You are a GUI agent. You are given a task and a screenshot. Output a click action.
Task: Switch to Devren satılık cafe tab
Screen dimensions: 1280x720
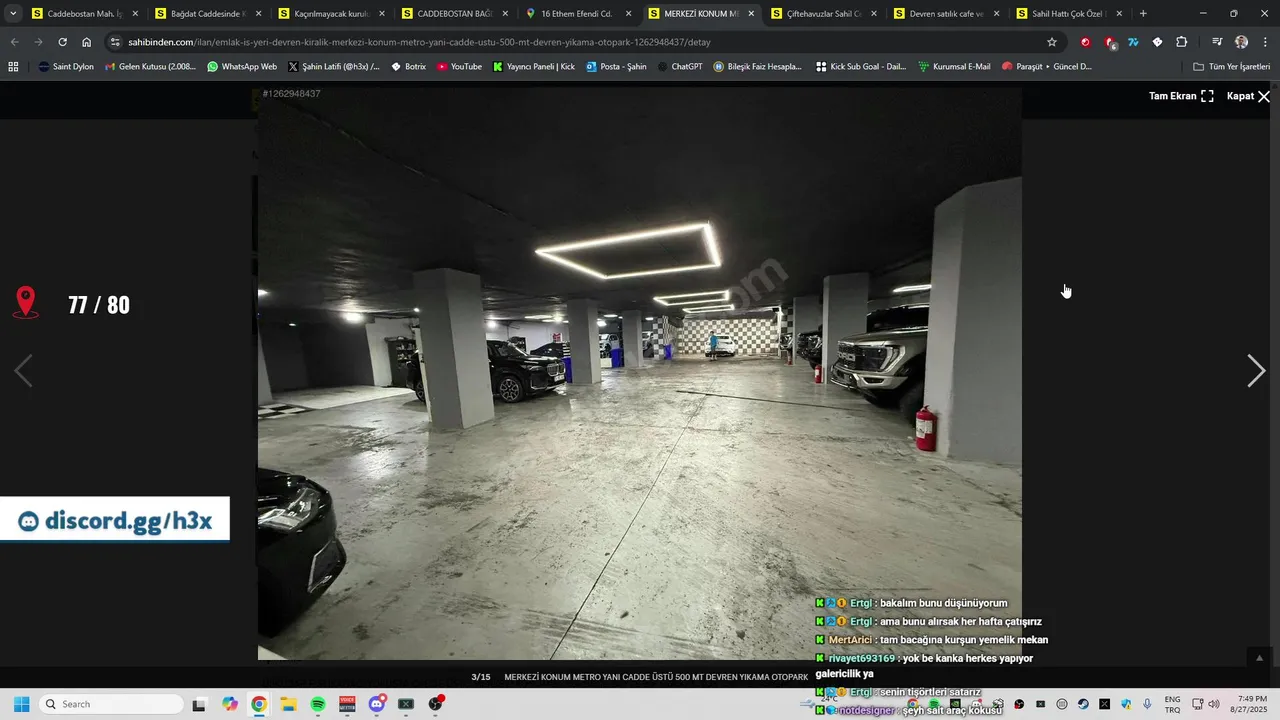coord(946,14)
